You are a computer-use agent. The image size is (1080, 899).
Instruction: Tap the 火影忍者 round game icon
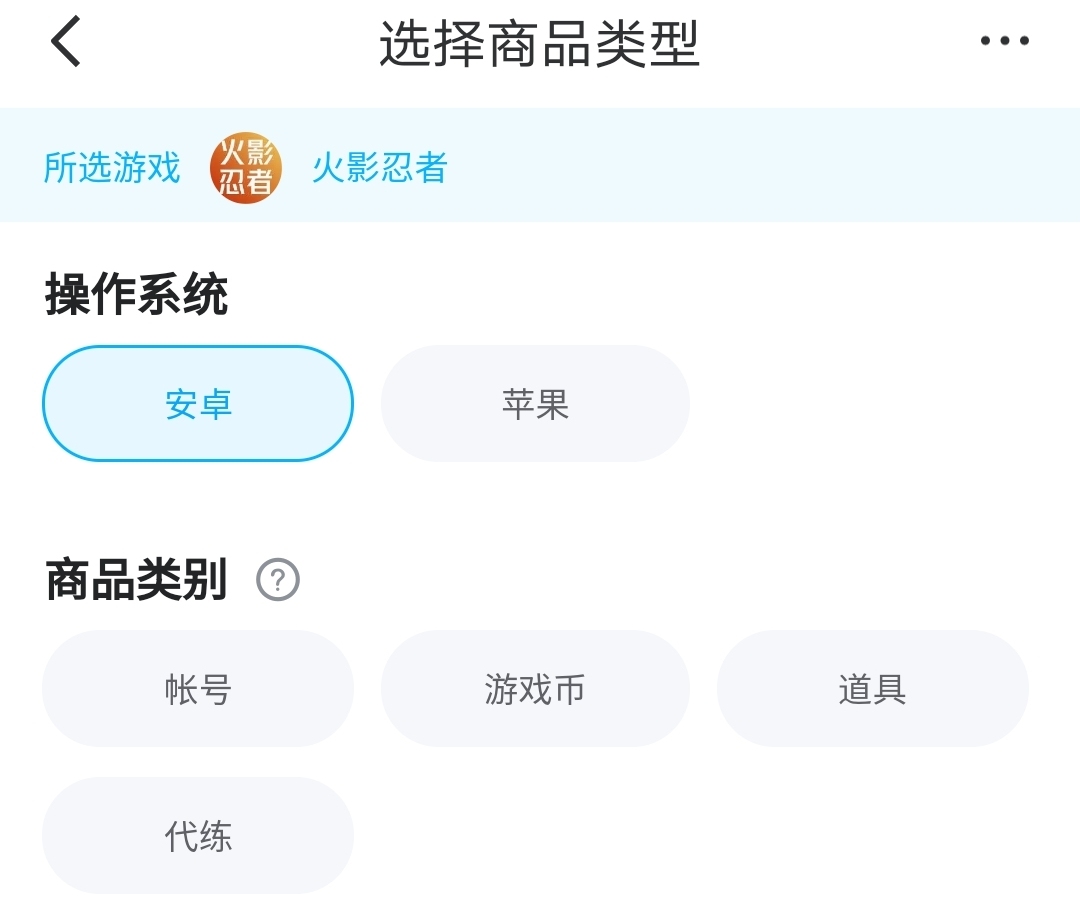[x=246, y=168]
